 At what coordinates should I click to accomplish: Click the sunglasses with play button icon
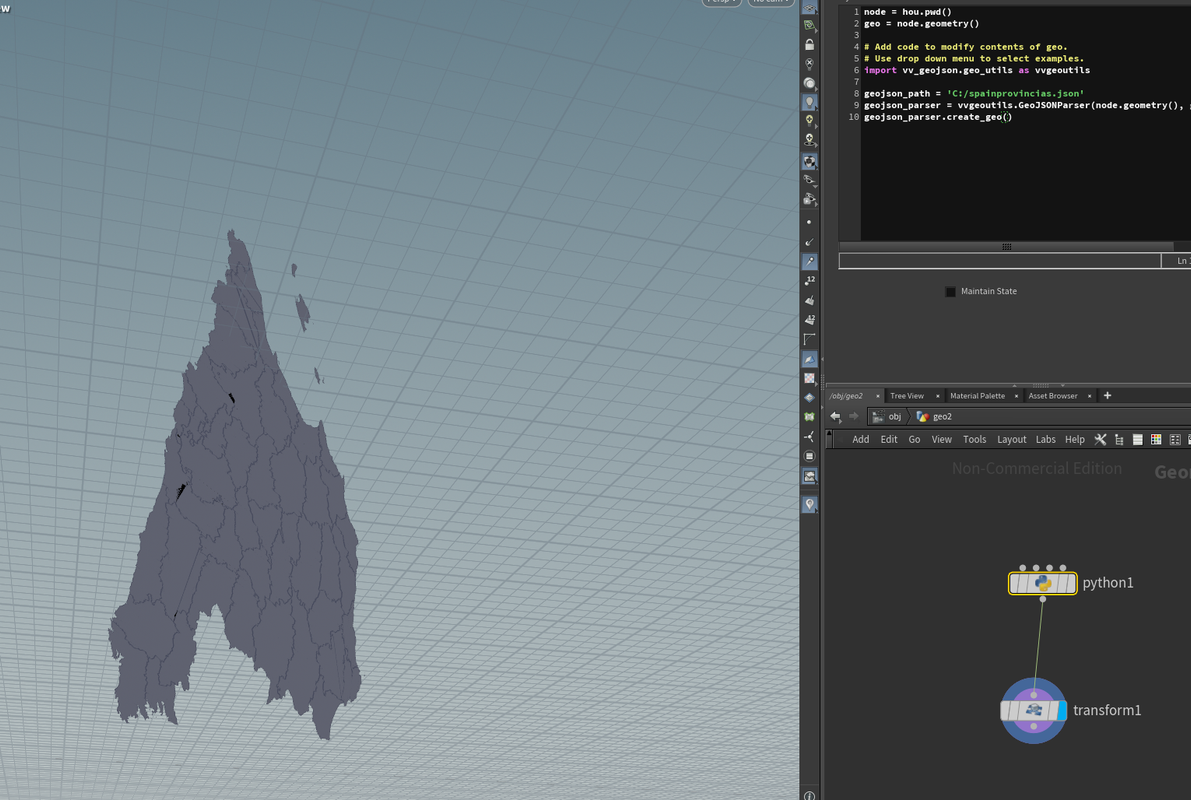(x=810, y=199)
